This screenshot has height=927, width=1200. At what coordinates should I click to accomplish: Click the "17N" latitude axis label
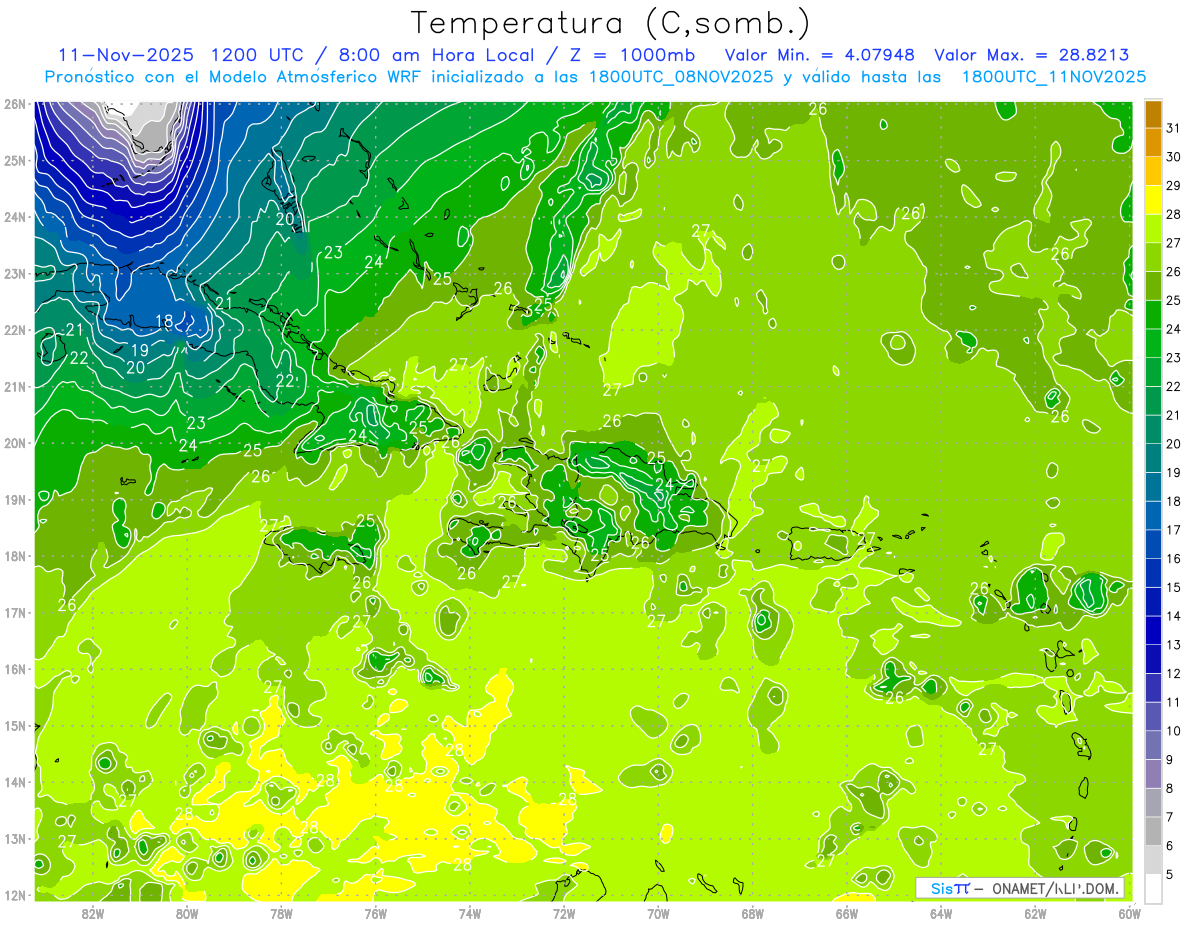coord(15,612)
